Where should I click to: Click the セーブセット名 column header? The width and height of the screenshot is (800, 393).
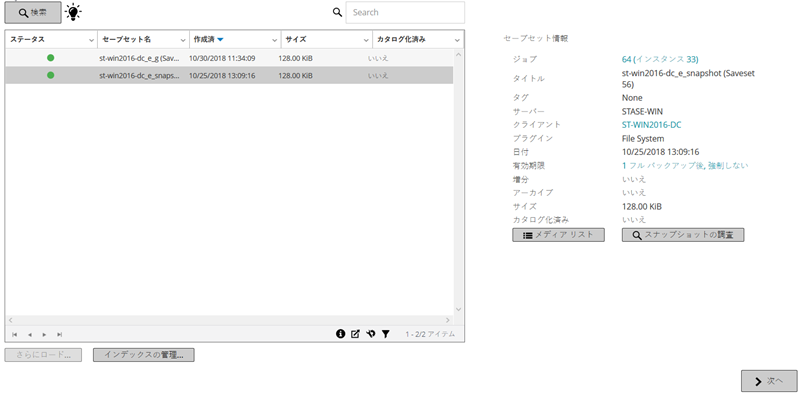point(127,39)
